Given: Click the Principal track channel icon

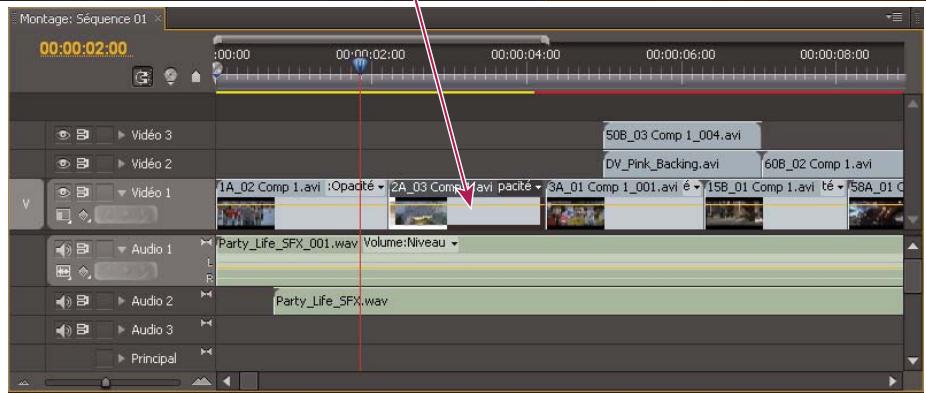Looking at the screenshot, I should (x=206, y=352).
